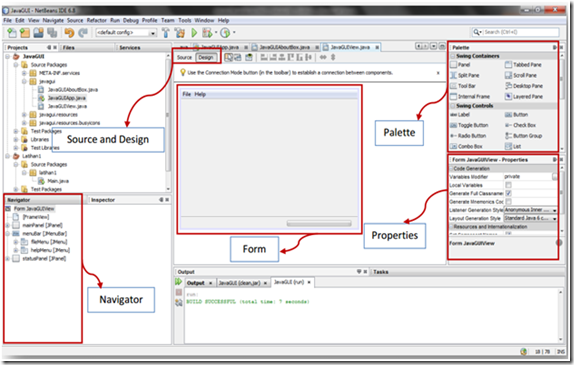Select JavaGUI (clean,jar) output tab

click(x=239, y=283)
